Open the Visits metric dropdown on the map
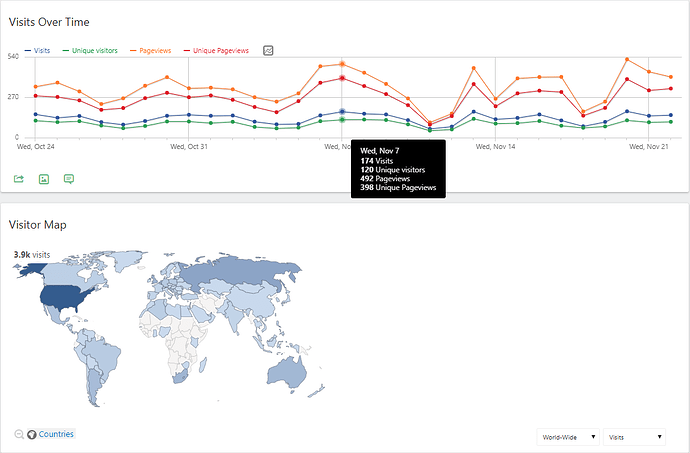The height and width of the screenshot is (453, 690). tap(634, 437)
